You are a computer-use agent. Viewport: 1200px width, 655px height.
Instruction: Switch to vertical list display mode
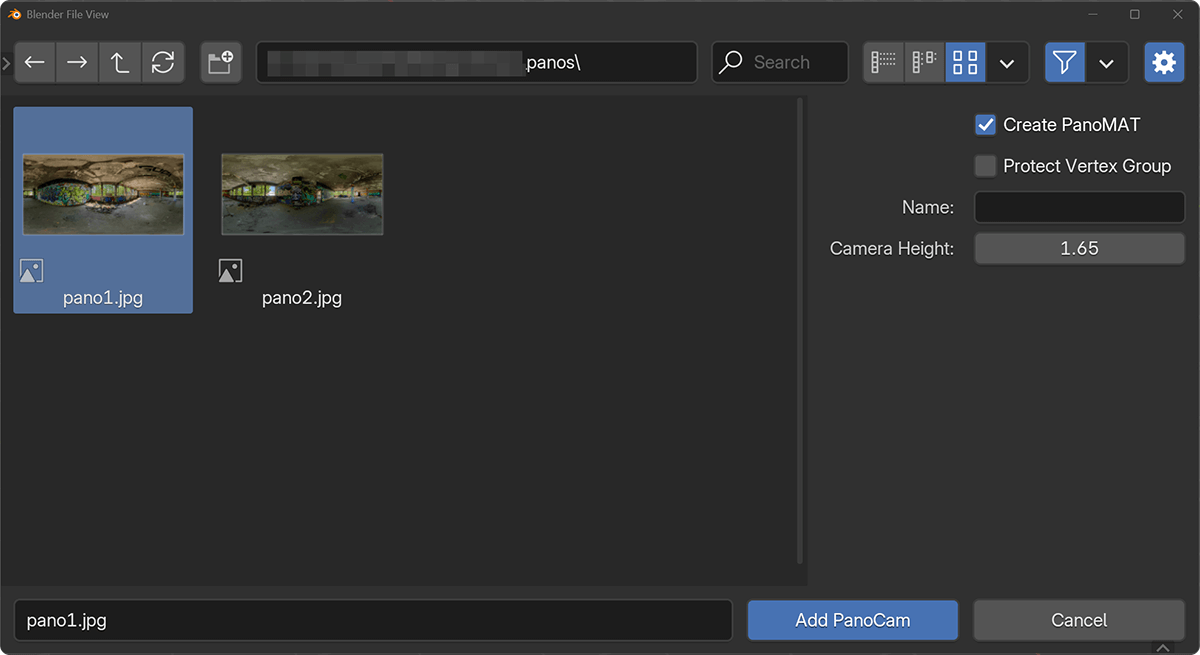(883, 63)
